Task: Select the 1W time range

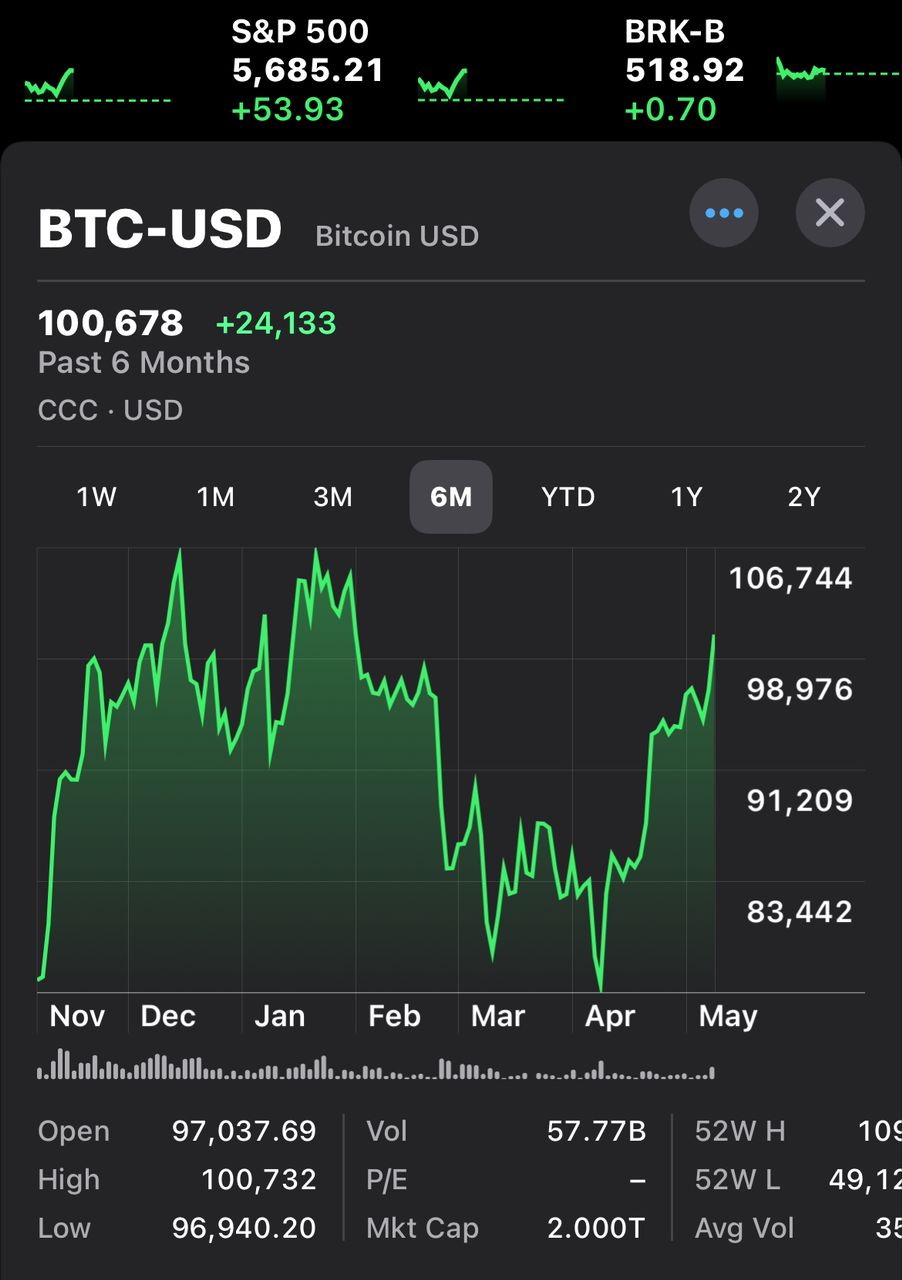Action: 97,497
